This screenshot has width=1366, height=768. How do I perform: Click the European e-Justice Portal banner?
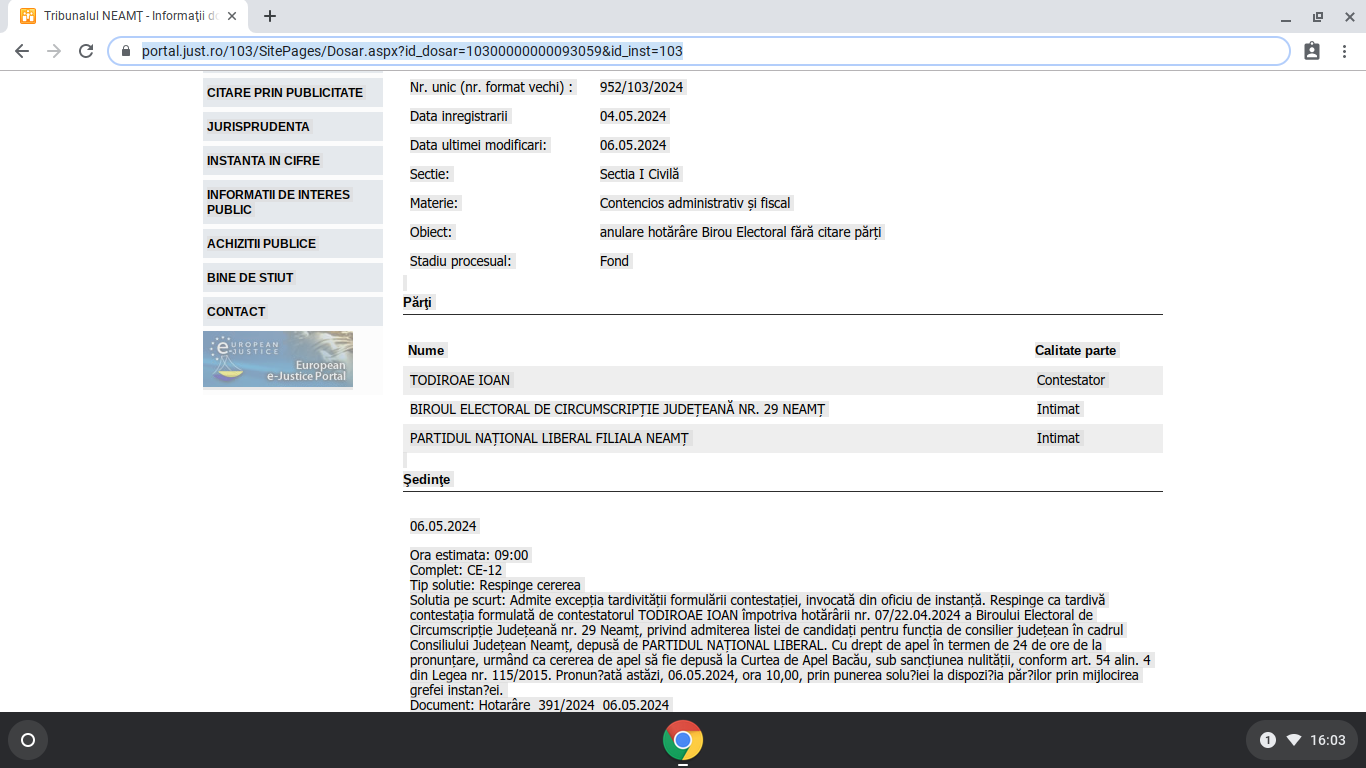278,360
